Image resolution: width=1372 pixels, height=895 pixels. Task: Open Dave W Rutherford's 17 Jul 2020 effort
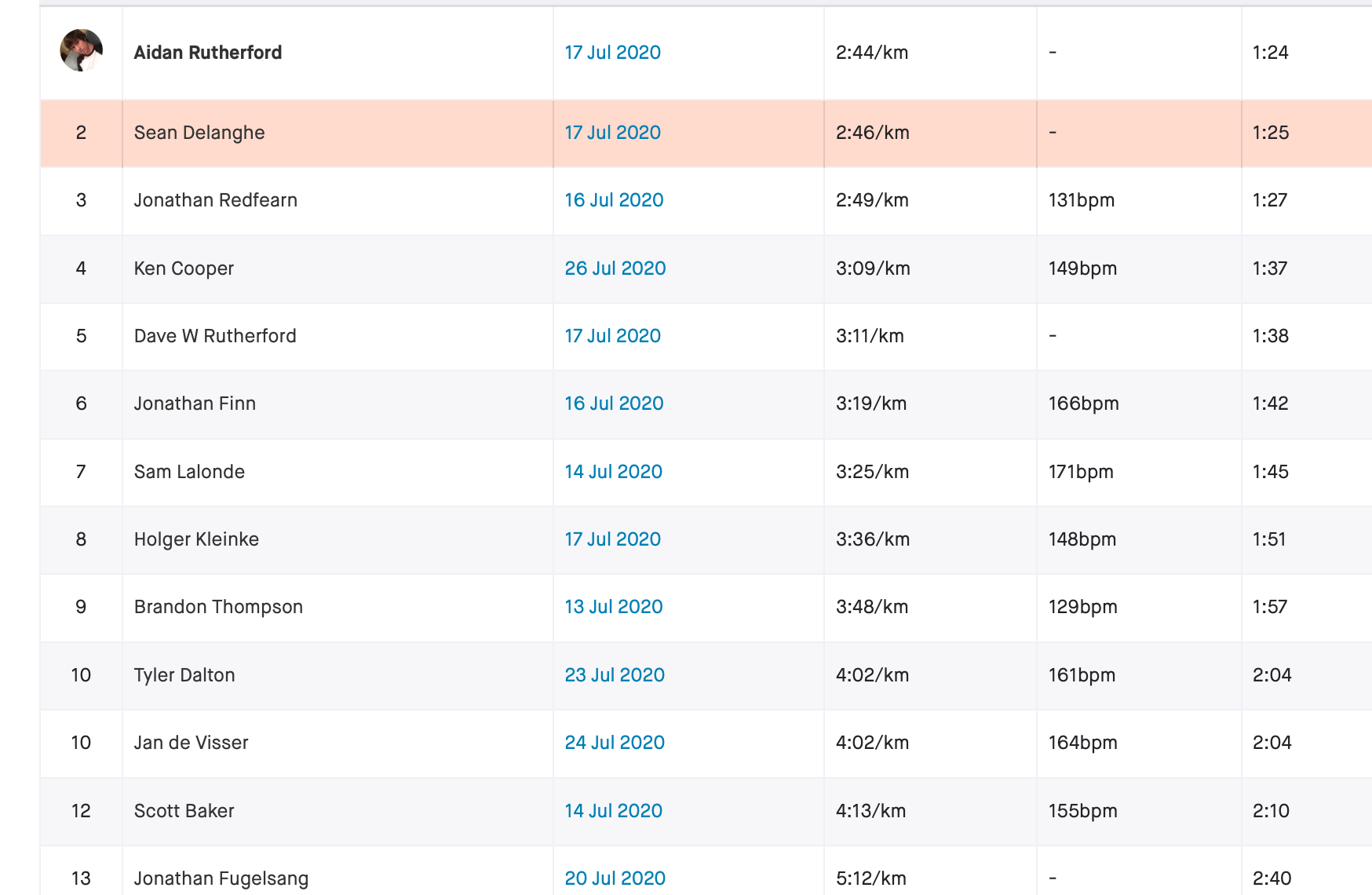tap(612, 336)
